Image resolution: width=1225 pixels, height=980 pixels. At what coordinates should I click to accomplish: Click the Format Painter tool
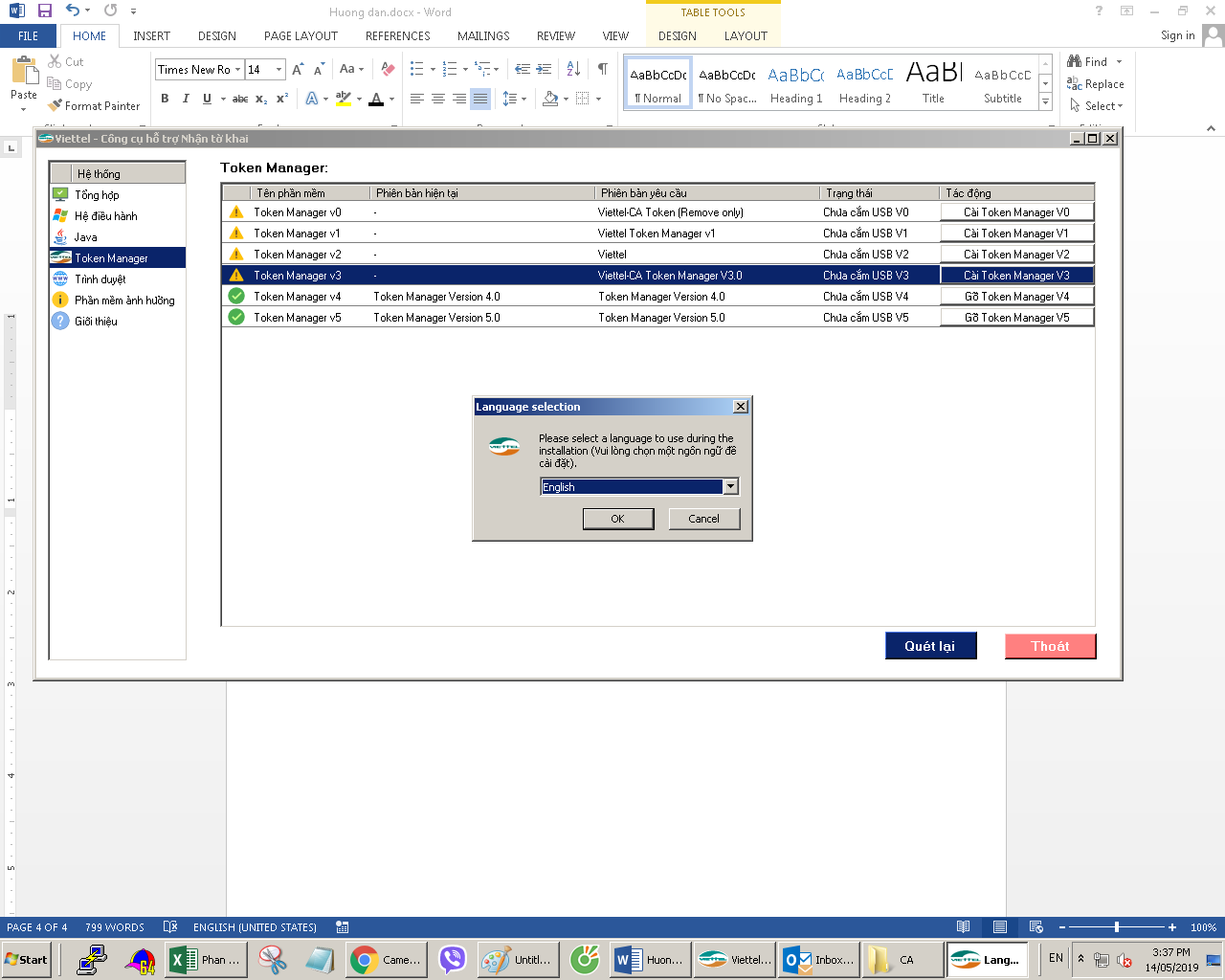[x=94, y=106]
